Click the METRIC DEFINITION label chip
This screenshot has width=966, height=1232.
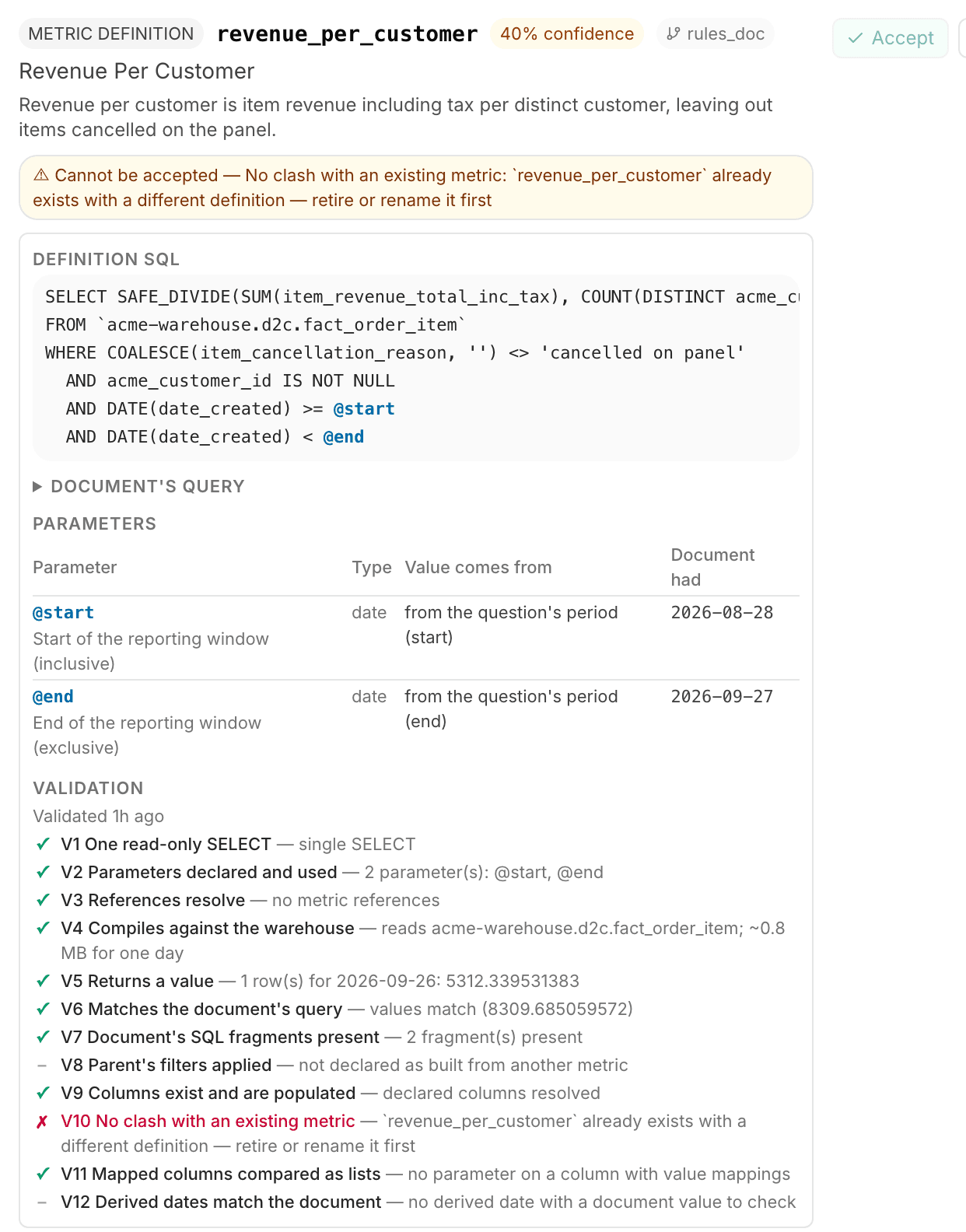111,34
